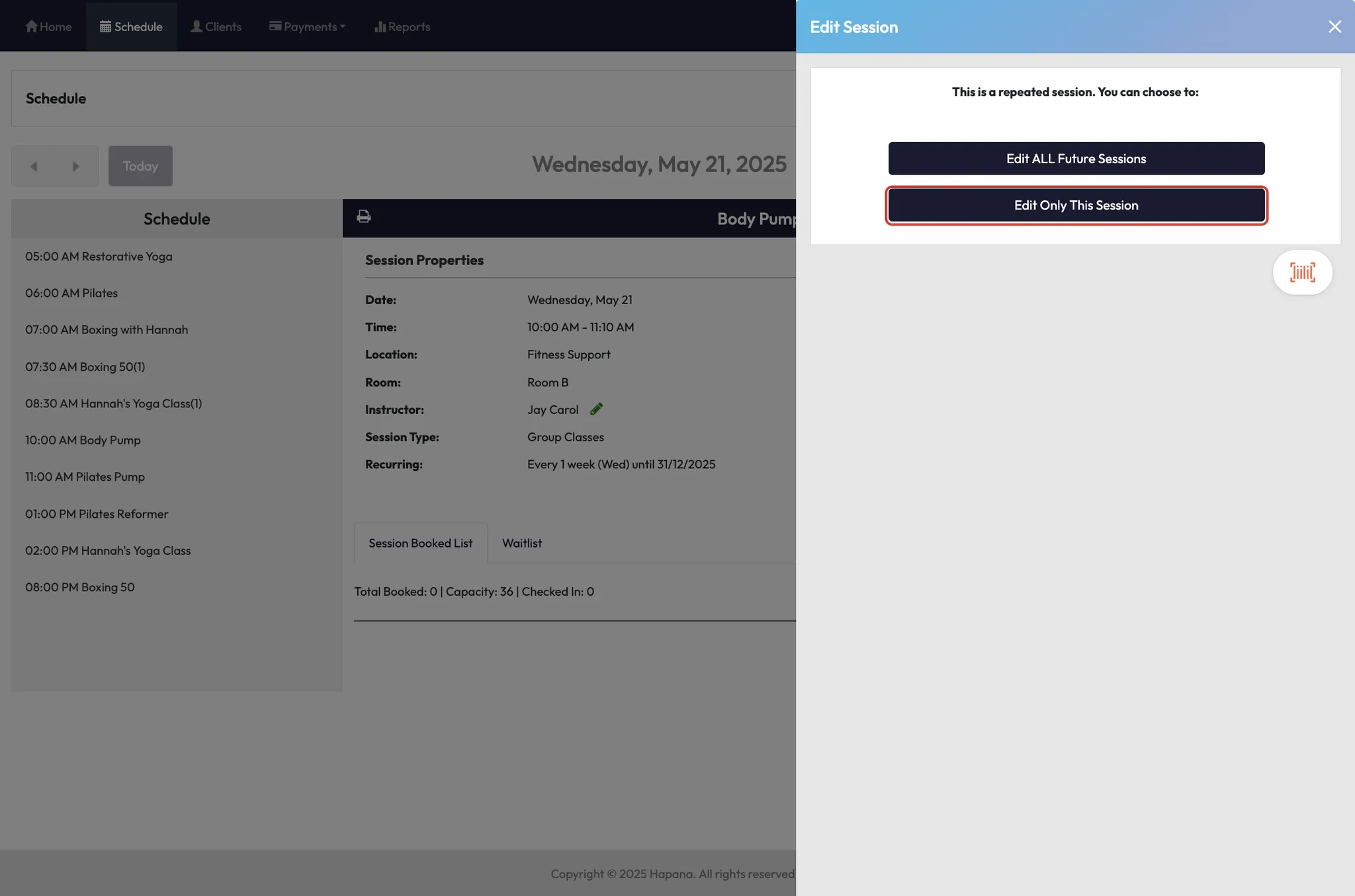The height and width of the screenshot is (896, 1355).
Task: Choose Edit ALL Future Sessions
Action: coord(1076,159)
